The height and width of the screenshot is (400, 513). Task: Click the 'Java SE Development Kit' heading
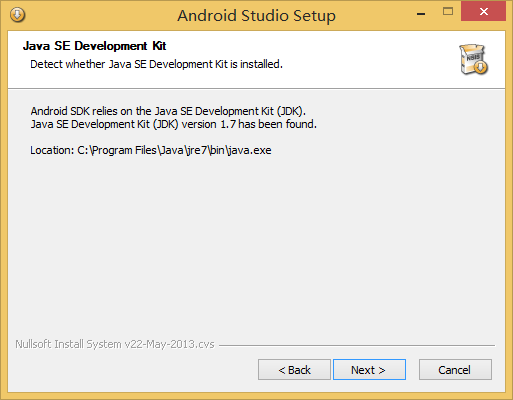(x=94, y=46)
